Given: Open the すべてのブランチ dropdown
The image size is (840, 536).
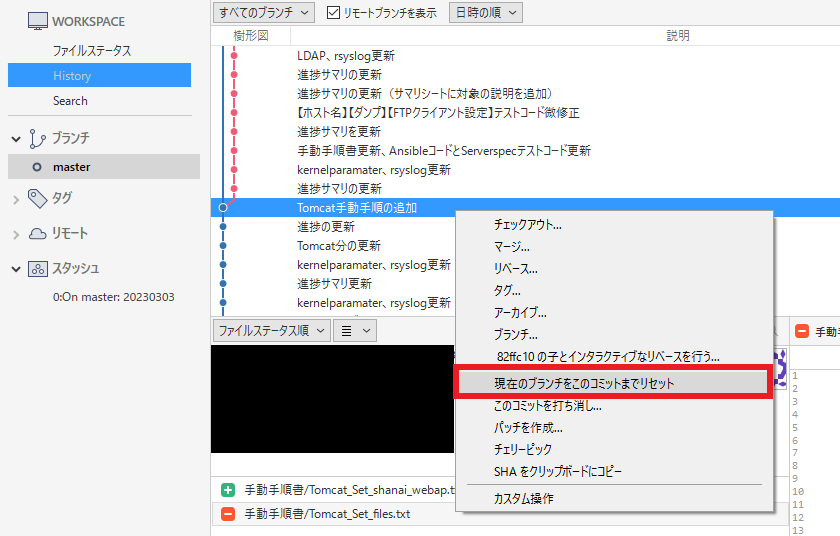Looking at the screenshot, I should [x=264, y=12].
